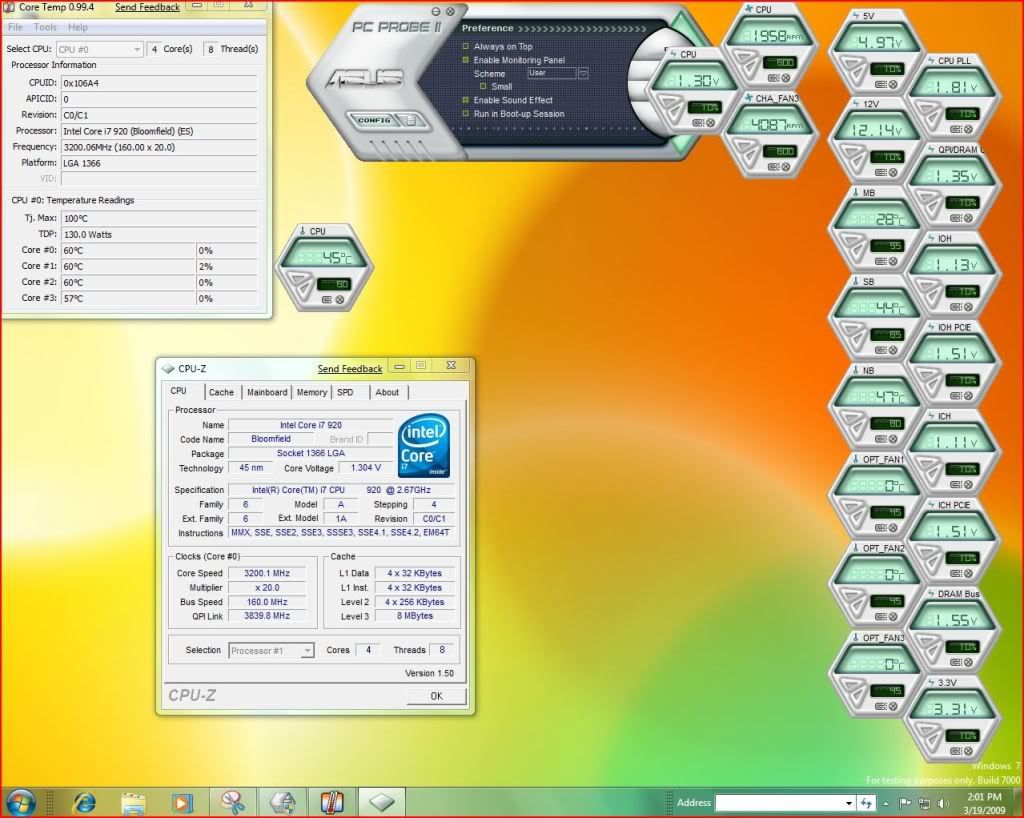Image resolution: width=1024 pixels, height=818 pixels.
Task: Open the SPD tab in CPU-Z
Action: 345,392
